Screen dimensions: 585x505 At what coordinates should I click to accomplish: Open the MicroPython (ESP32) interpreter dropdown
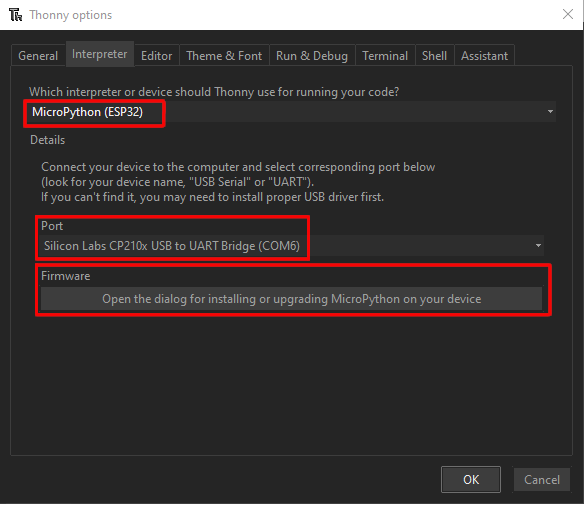(291, 112)
